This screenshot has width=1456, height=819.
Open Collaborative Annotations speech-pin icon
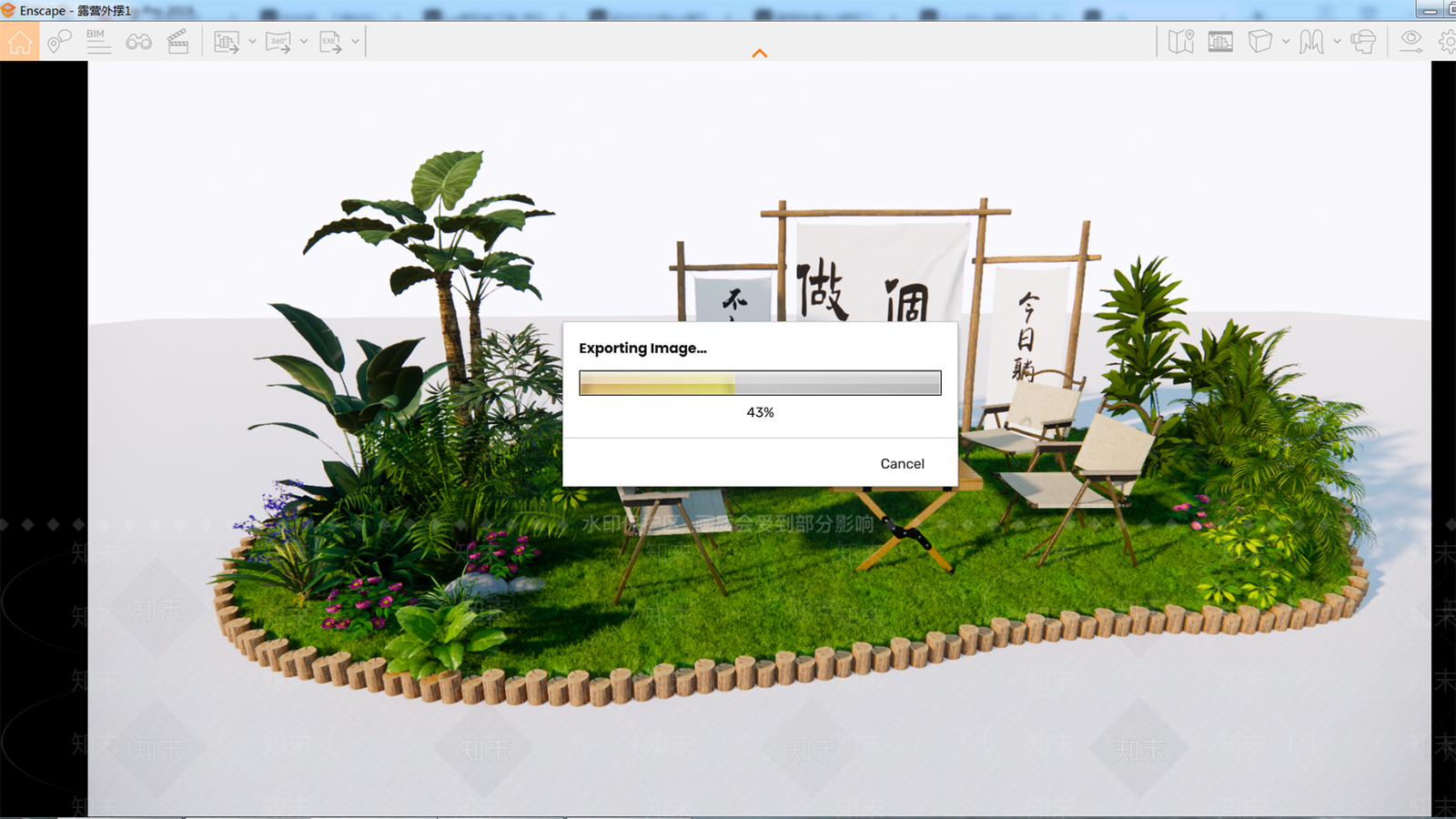[59, 41]
